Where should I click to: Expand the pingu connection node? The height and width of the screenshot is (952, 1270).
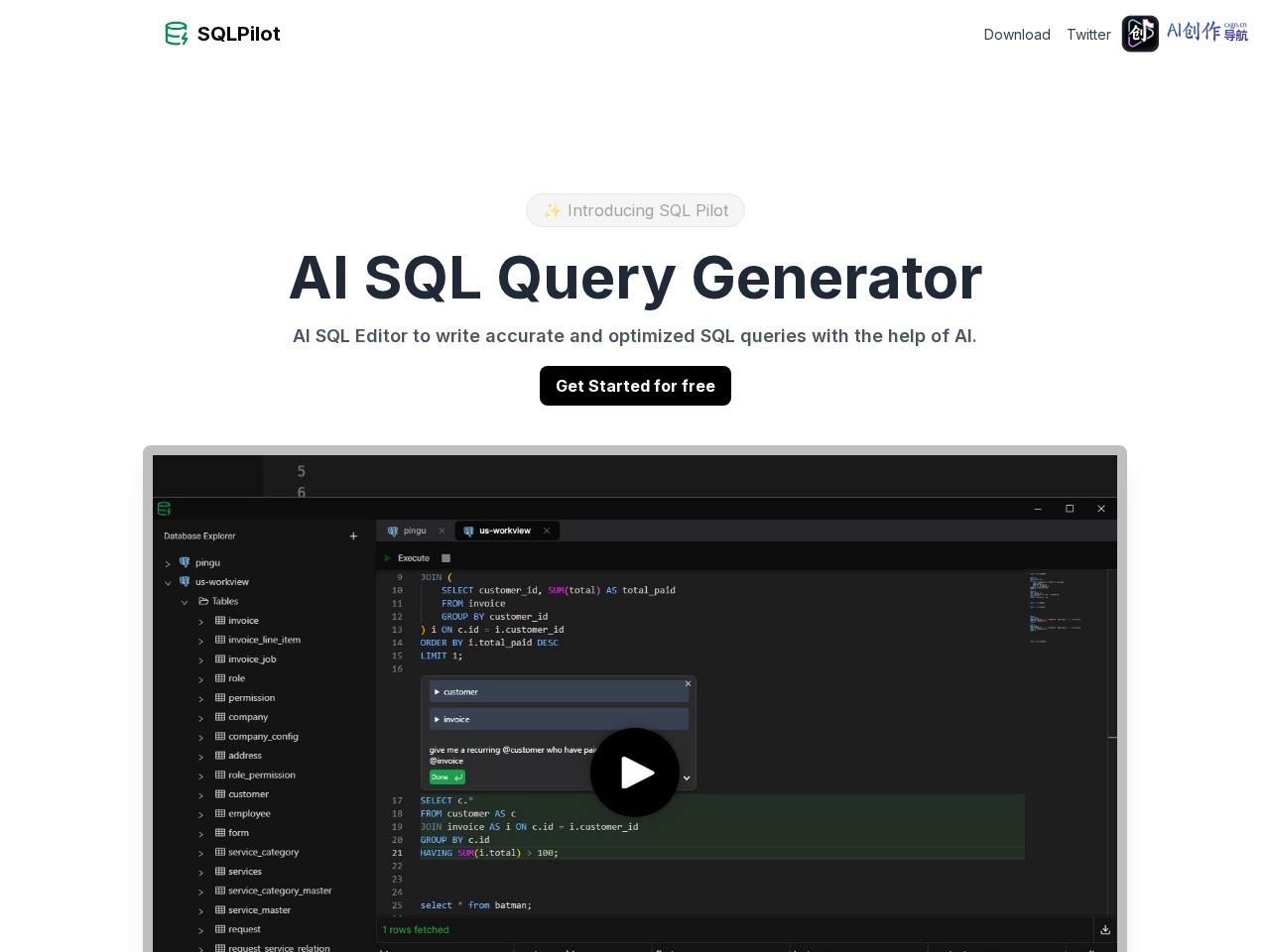tap(168, 563)
